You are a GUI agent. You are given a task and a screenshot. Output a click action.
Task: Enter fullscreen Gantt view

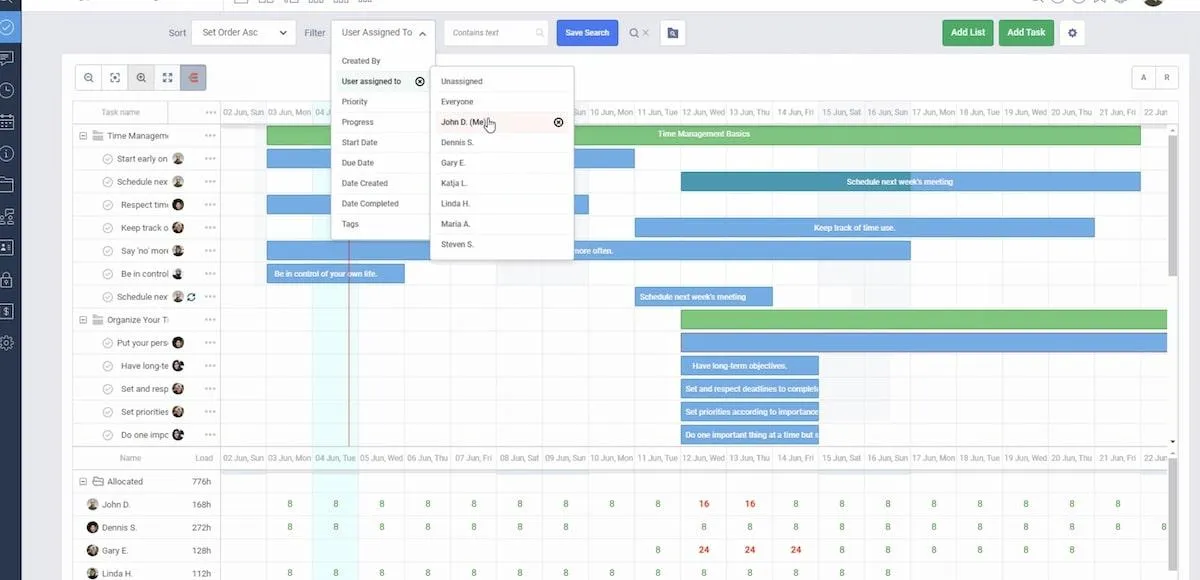coord(167,78)
